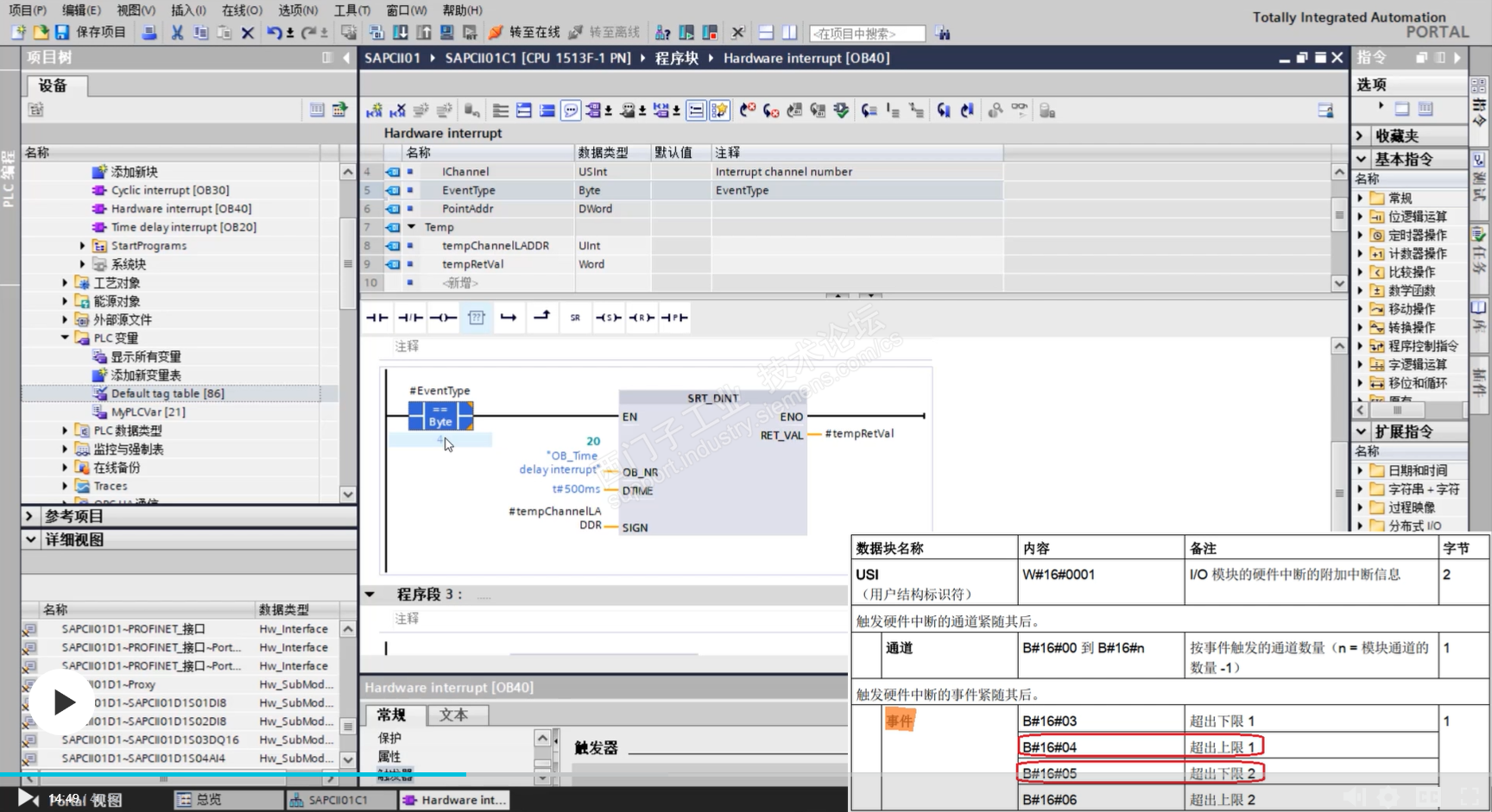The image size is (1492, 812).
Task: Click the delete network icon in editor toolbar
Action: [397, 110]
